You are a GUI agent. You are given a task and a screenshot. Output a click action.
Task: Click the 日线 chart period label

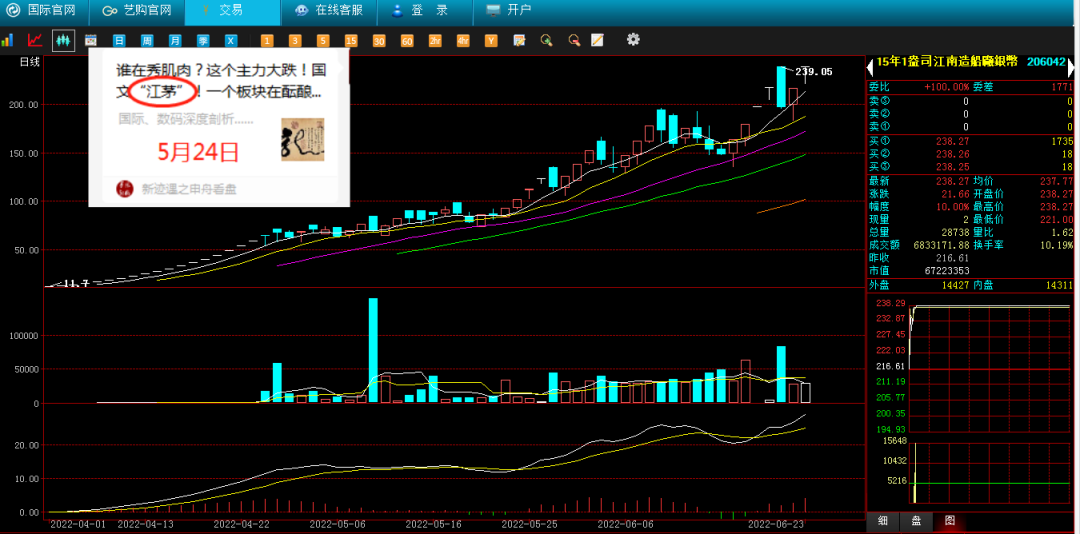coord(29,62)
